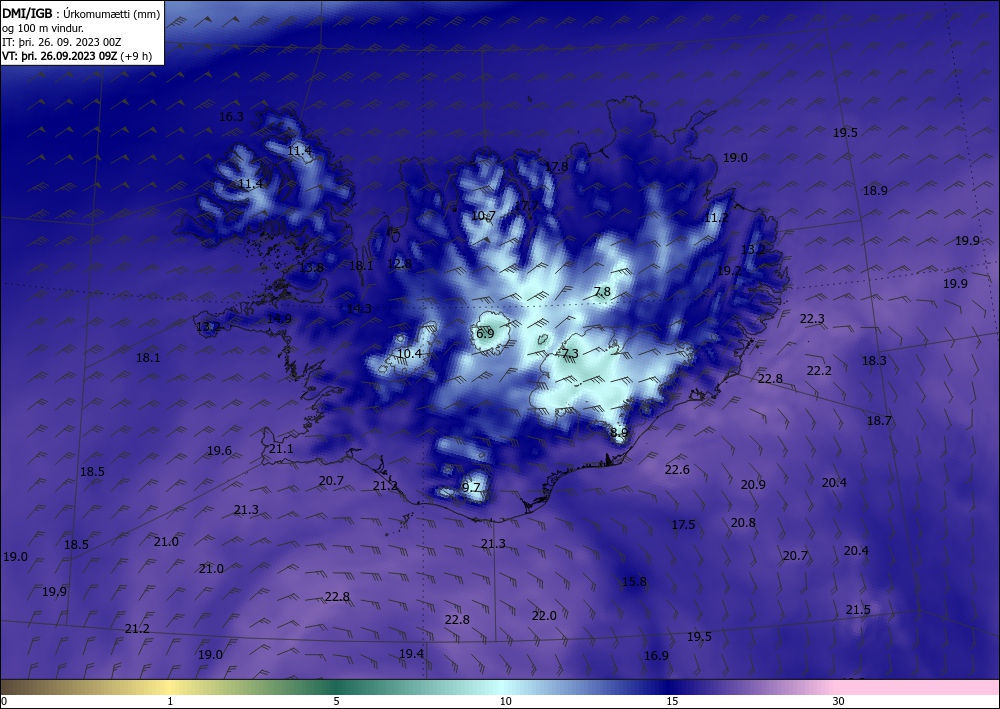Click the 20.9 value label
Image resolution: width=1000 pixels, height=709 pixels.
(x=753, y=485)
